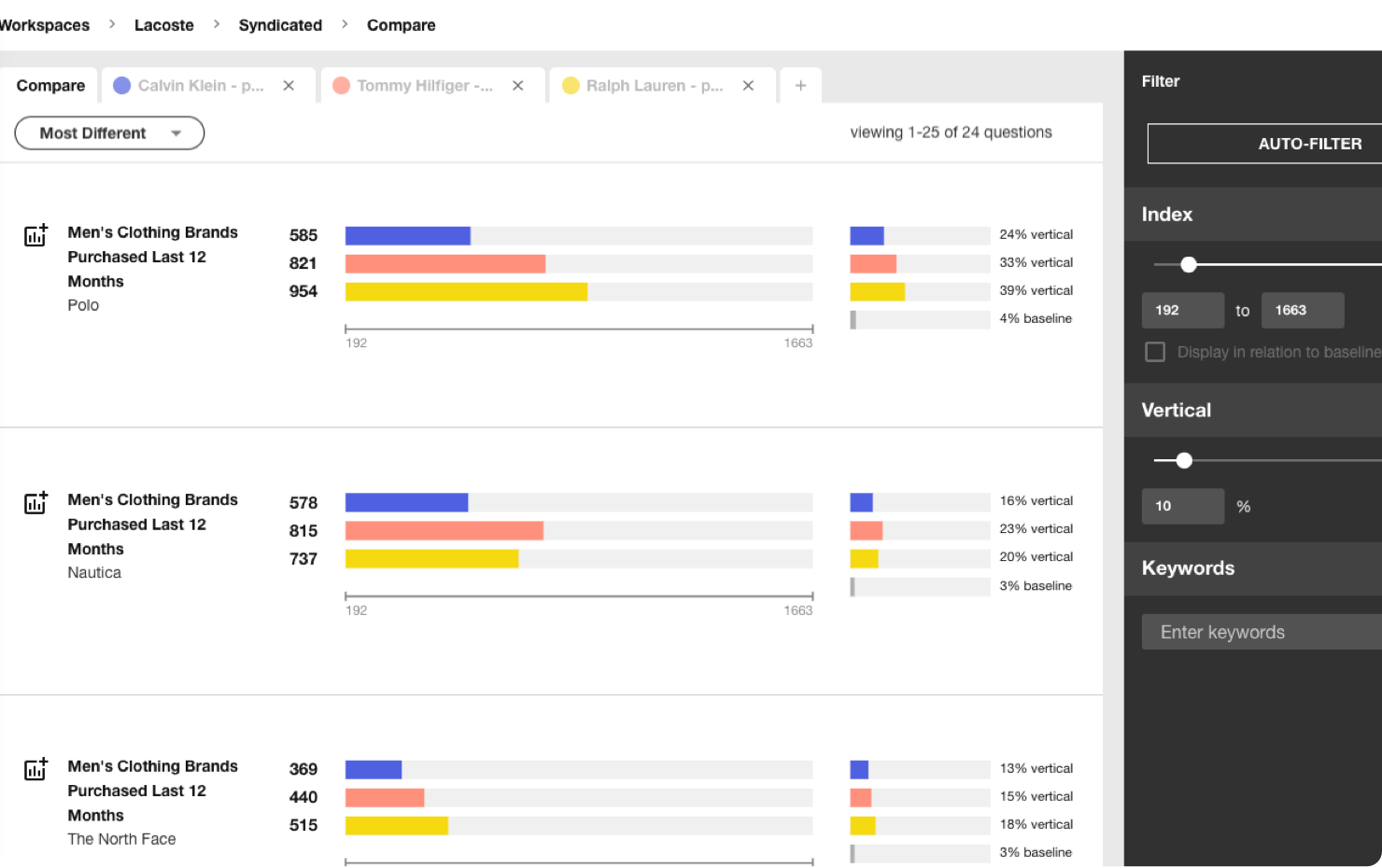Image resolution: width=1382 pixels, height=868 pixels.
Task: Add a new comparison tab with plus
Action: point(800,86)
